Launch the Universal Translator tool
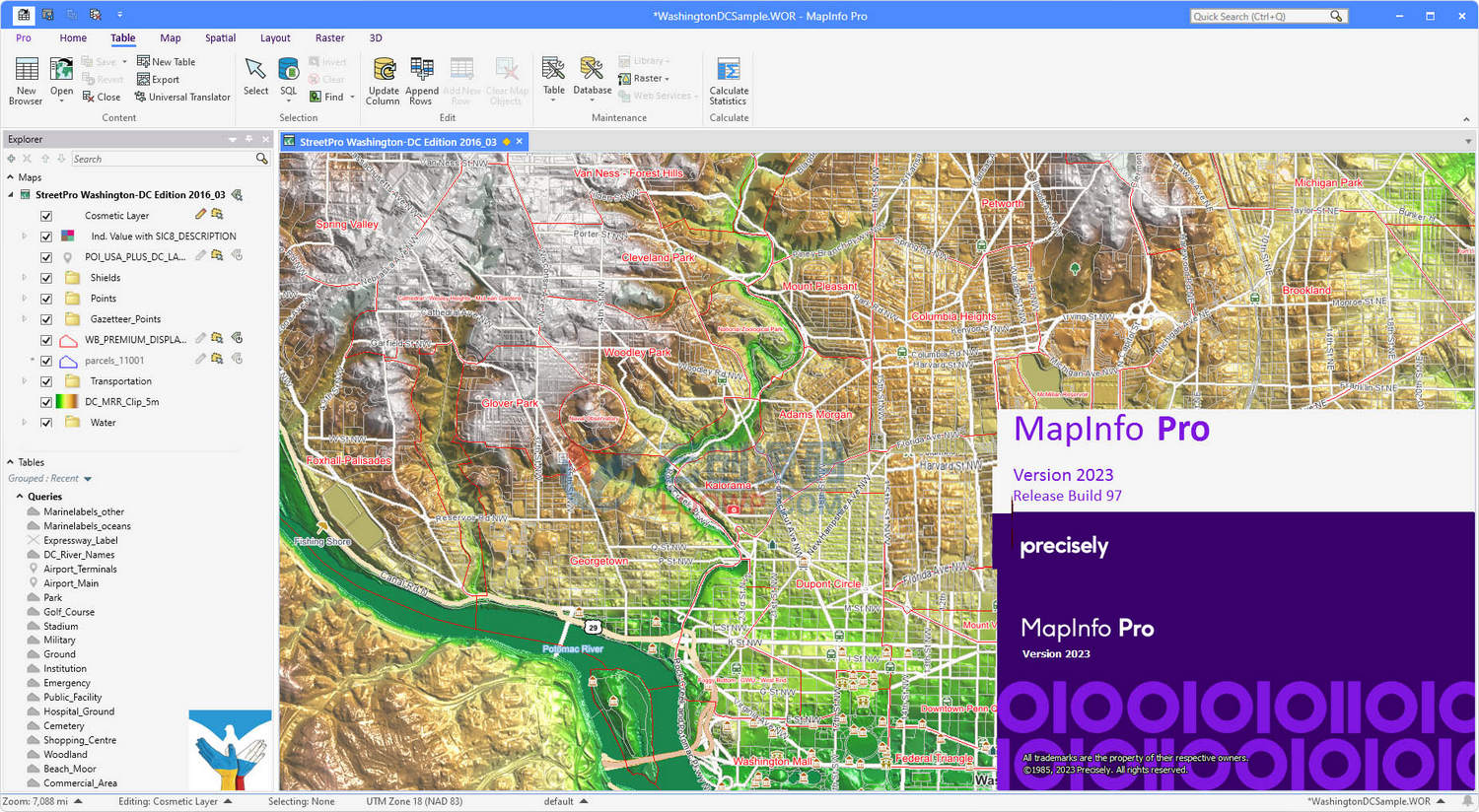 182,97
